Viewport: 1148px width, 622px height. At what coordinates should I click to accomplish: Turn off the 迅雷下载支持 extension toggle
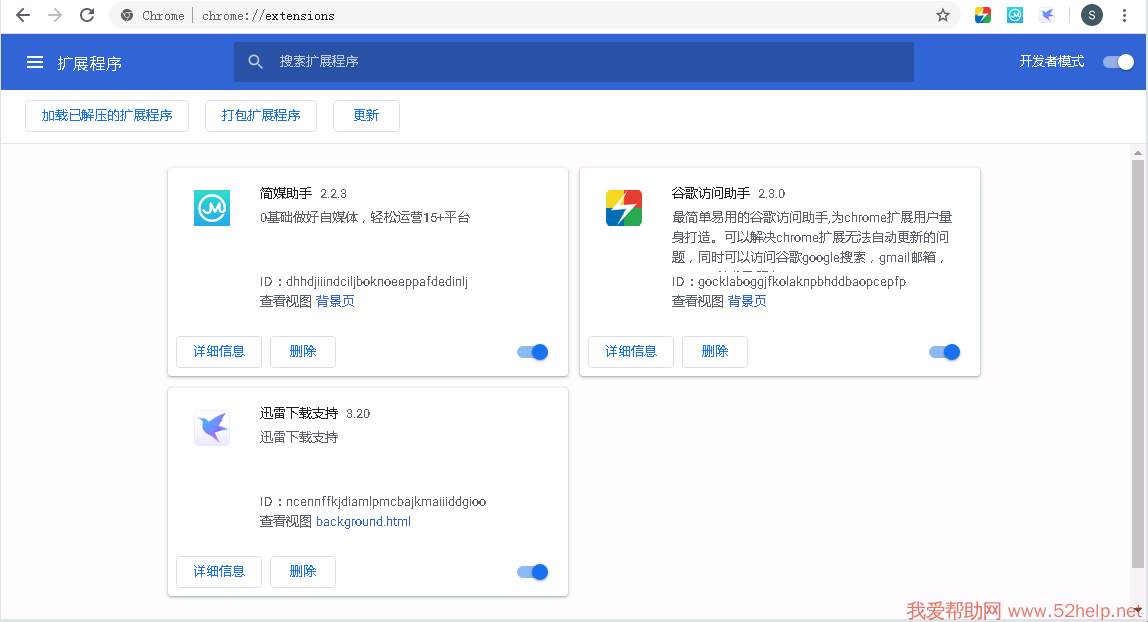pos(533,572)
